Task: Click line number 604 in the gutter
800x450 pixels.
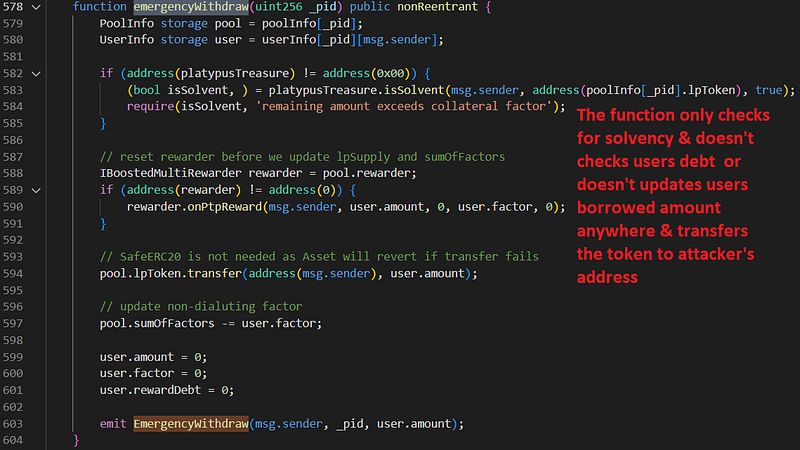Action: pos(14,440)
